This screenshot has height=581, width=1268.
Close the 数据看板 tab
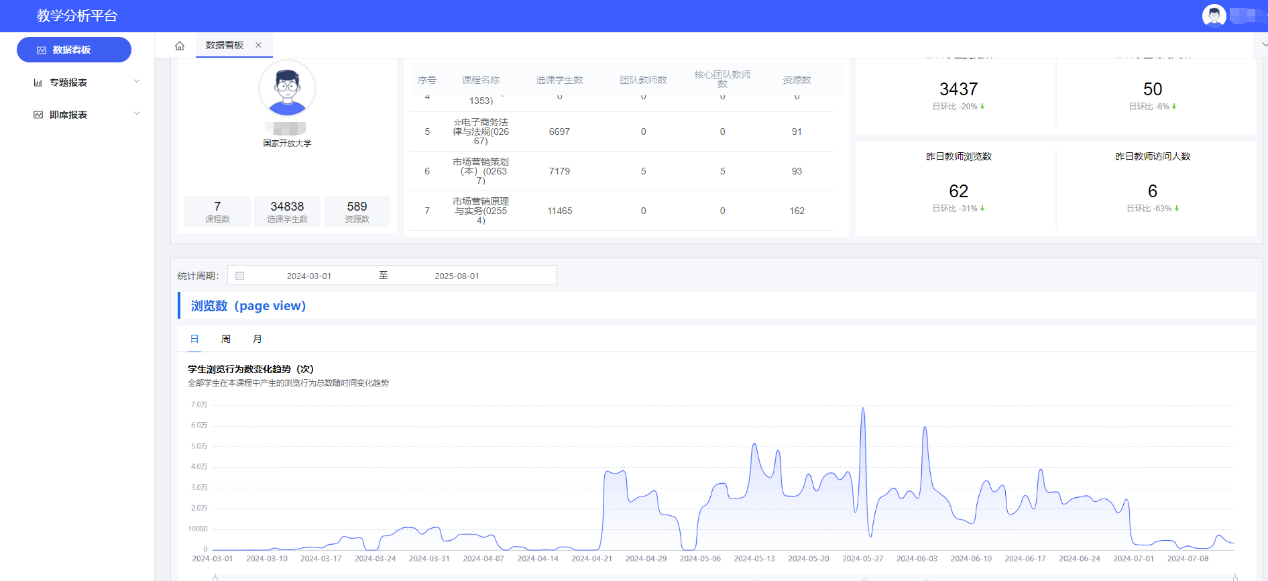258,45
